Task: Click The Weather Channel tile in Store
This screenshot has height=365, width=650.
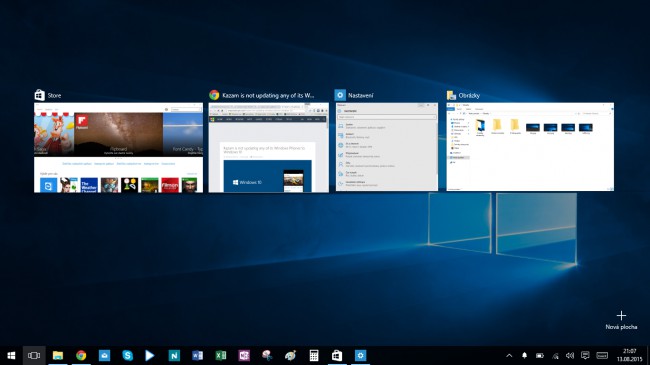Action: click(89, 185)
